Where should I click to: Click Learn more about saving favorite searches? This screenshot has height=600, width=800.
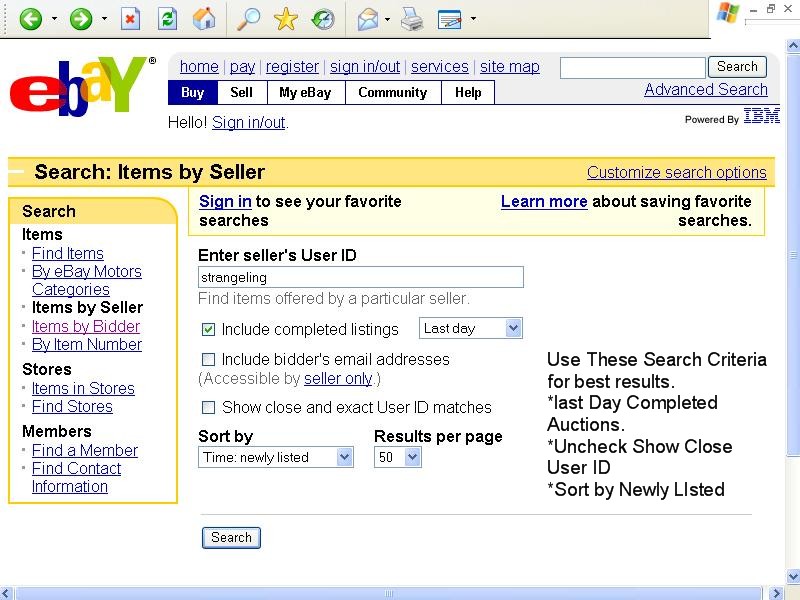[x=544, y=202]
